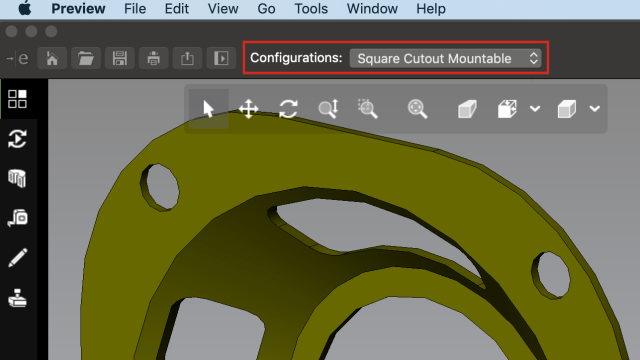The width and height of the screenshot is (640, 360).
Task: Expand the view orientation chevron dropdown
Action: 535,109
